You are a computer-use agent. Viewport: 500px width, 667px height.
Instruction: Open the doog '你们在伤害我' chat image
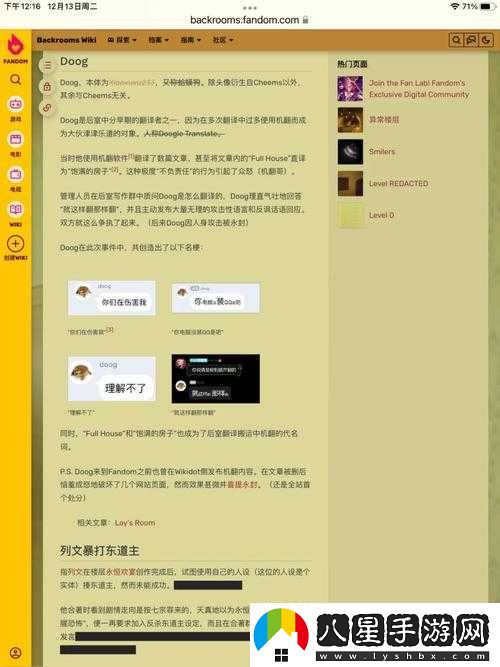(111, 298)
